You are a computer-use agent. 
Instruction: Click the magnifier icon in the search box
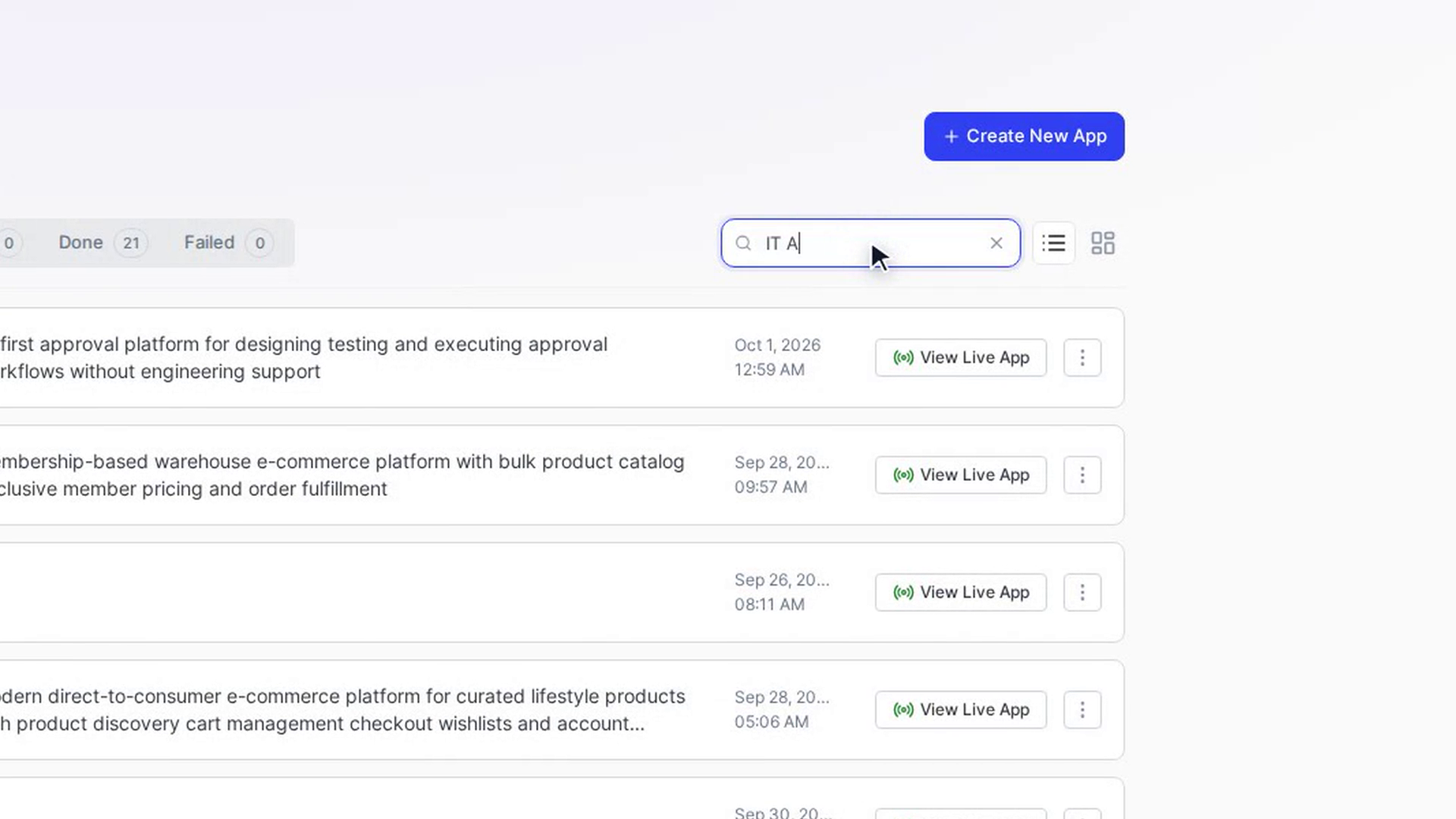(743, 243)
